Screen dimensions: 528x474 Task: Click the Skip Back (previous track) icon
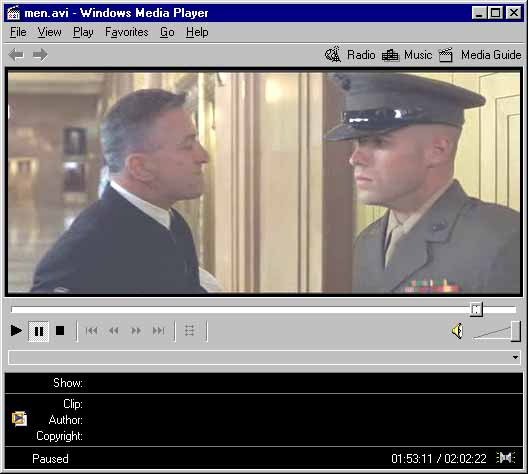click(x=92, y=331)
